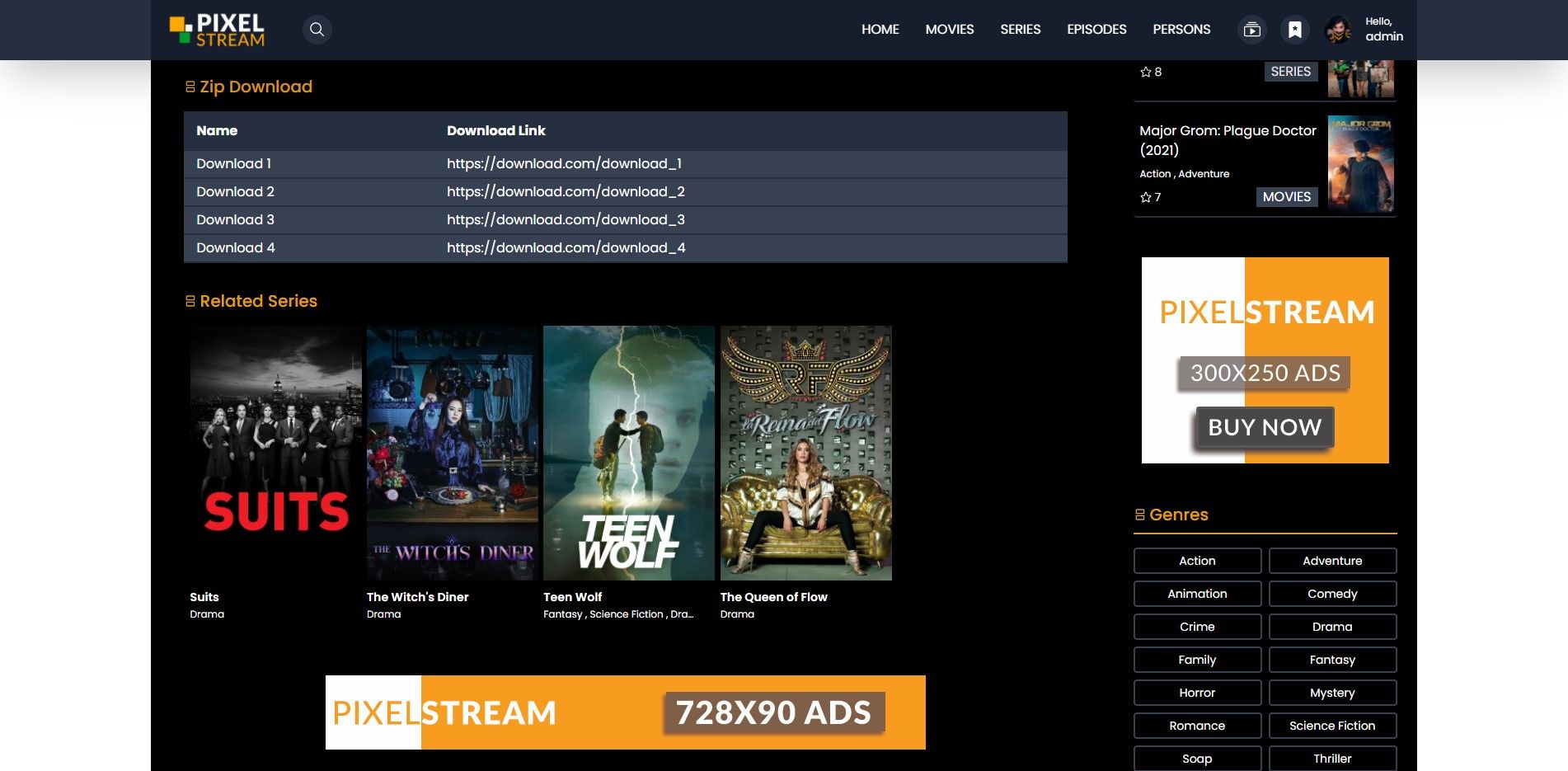Open the EPISODES menu
The height and width of the screenshot is (771, 1568).
point(1096,30)
